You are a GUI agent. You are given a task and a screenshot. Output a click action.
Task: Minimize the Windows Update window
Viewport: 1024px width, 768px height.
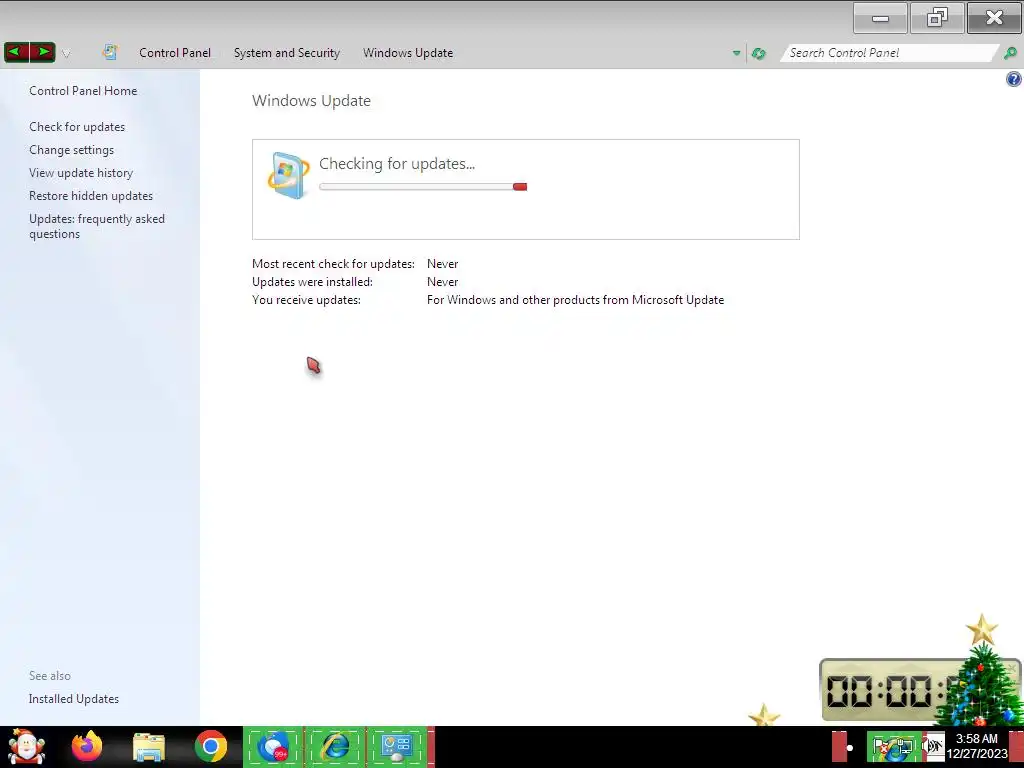click(x=880, y=18)
